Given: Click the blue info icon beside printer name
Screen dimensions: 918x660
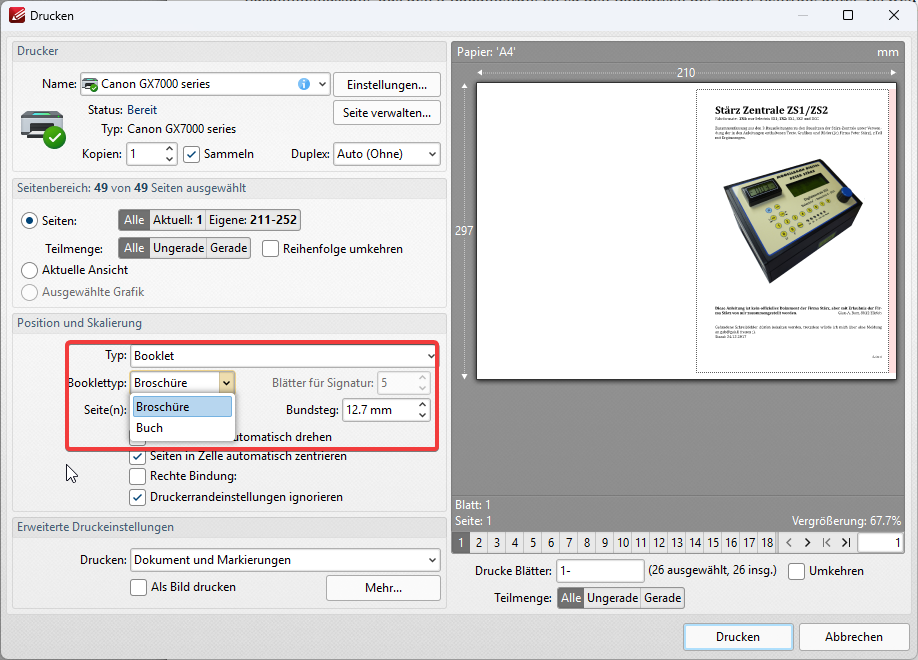Looking at the screenshot, I should 304,84.
